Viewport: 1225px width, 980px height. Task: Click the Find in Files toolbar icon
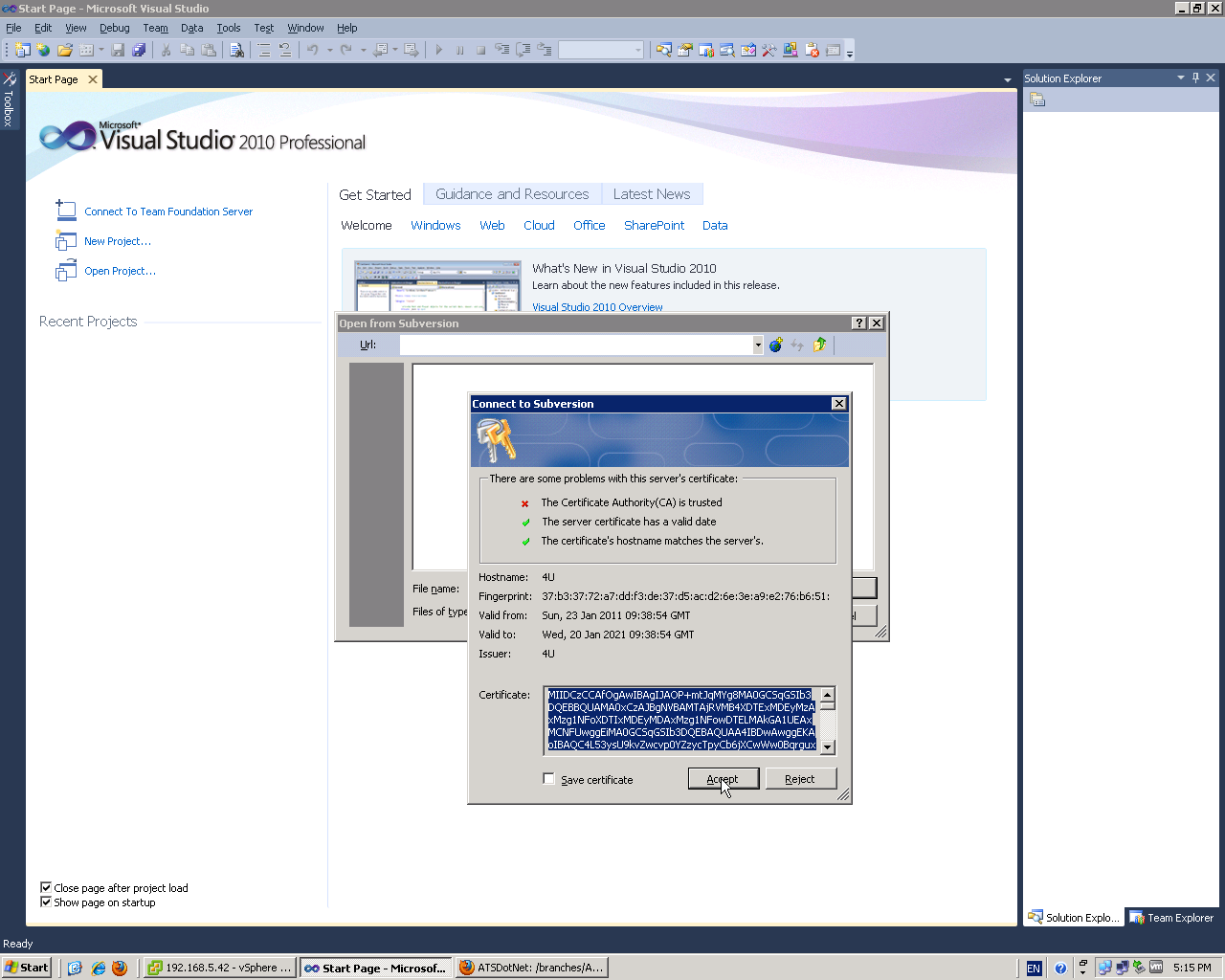(236, 50)
